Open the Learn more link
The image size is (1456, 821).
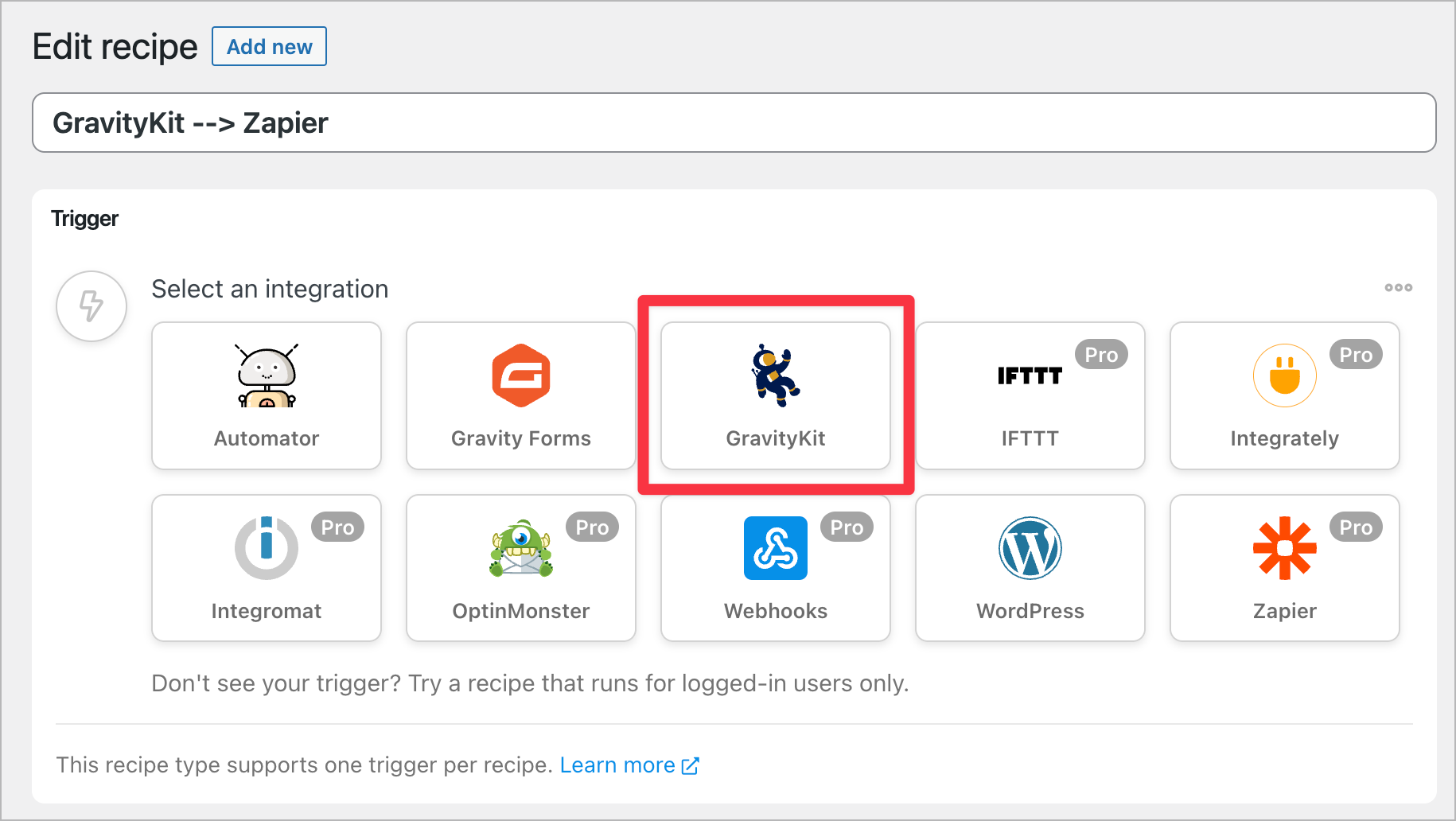(619, 765)
